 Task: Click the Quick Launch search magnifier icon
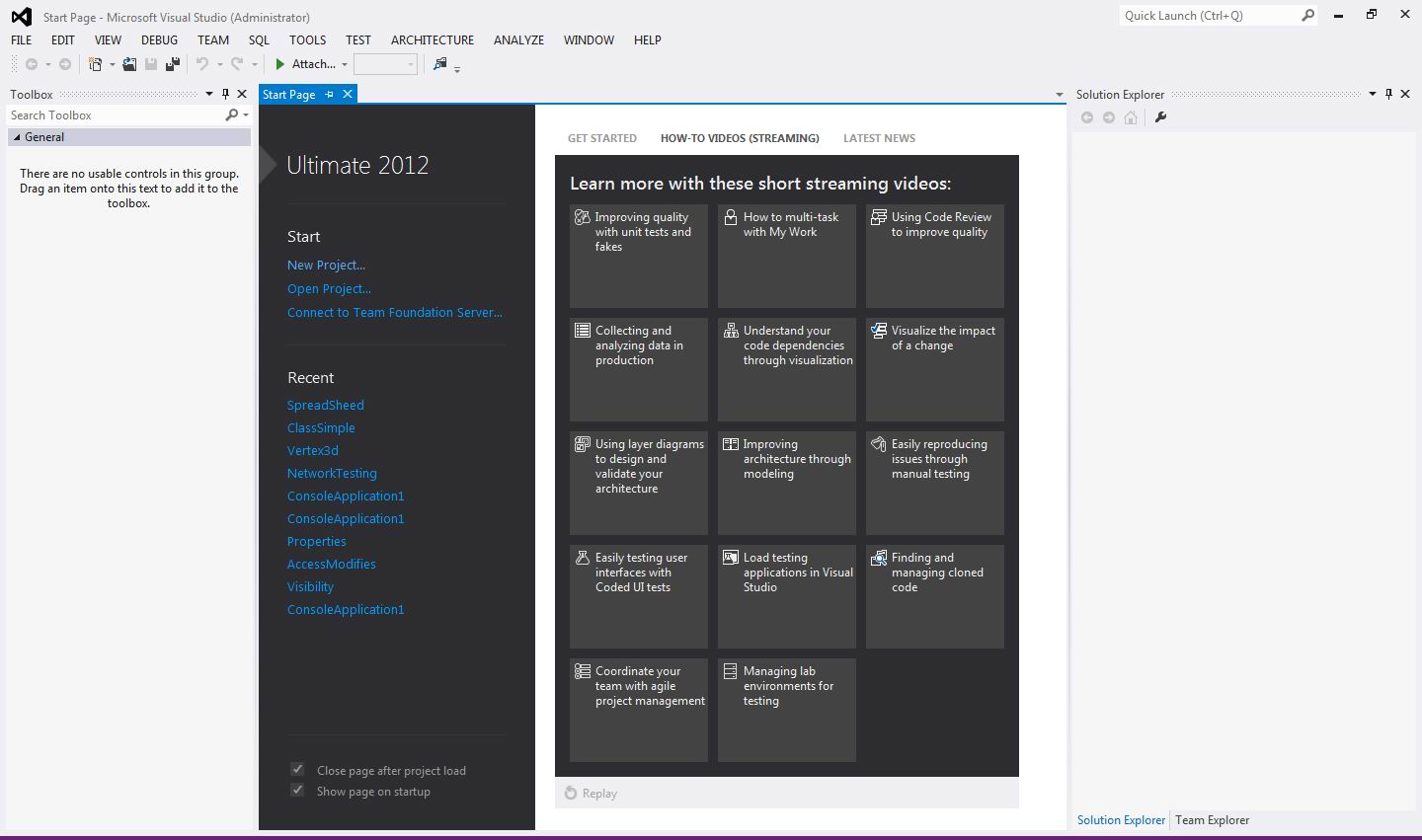(x=1308, y=16)
